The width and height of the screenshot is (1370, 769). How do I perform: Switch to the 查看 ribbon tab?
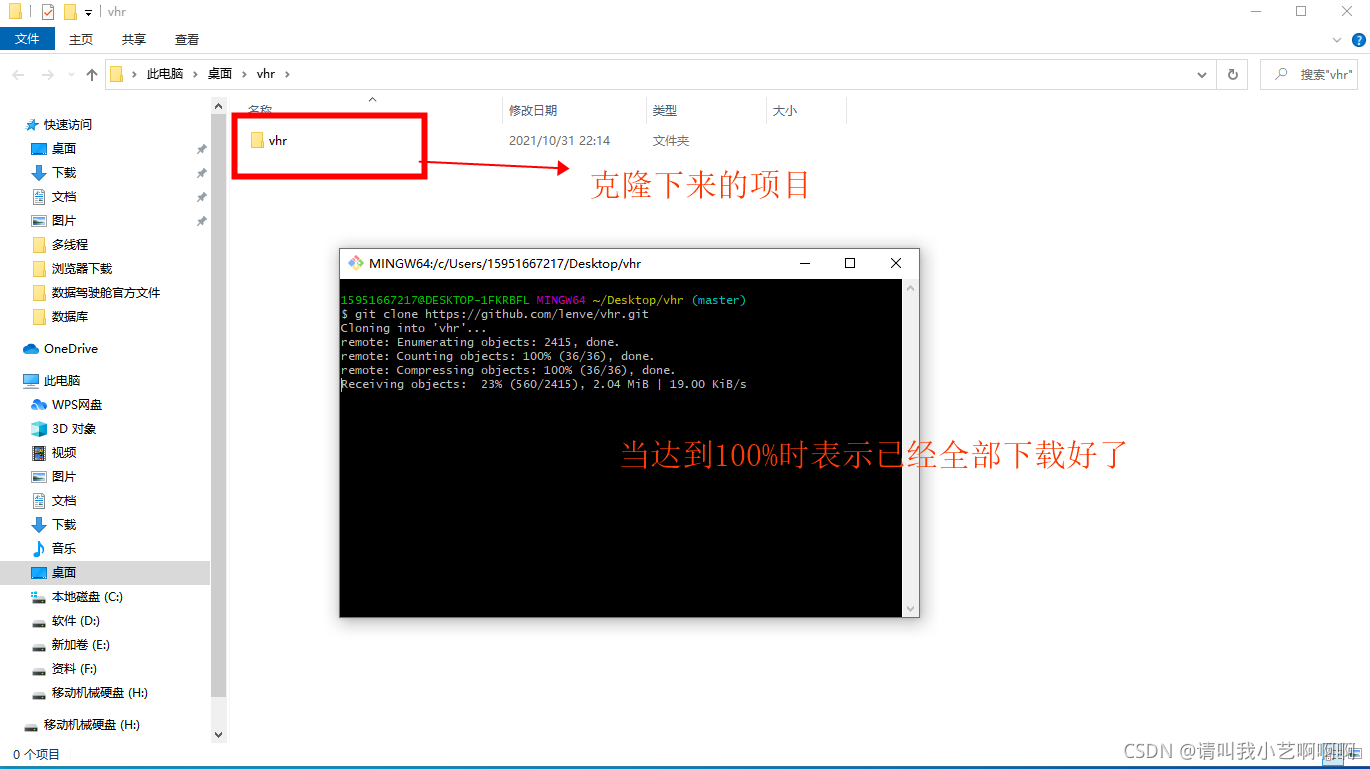pos(187,39)
